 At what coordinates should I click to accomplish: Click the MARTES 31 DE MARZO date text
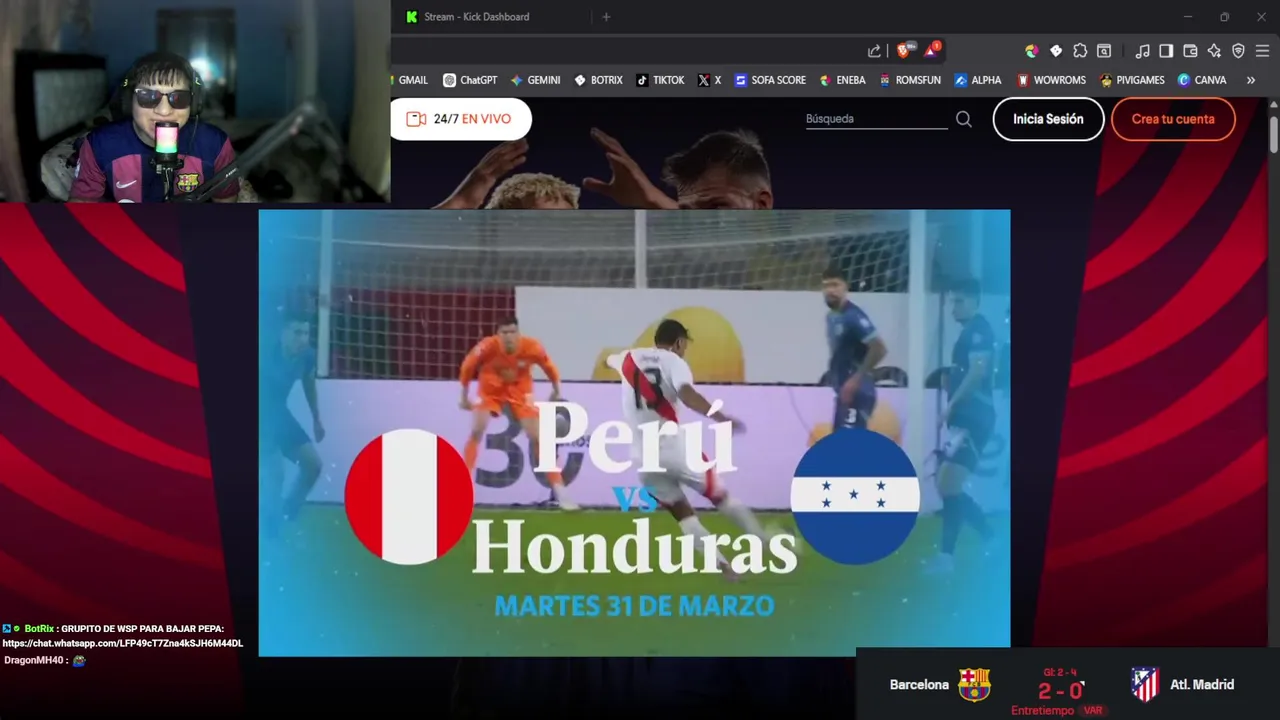(x=634, y=606)
